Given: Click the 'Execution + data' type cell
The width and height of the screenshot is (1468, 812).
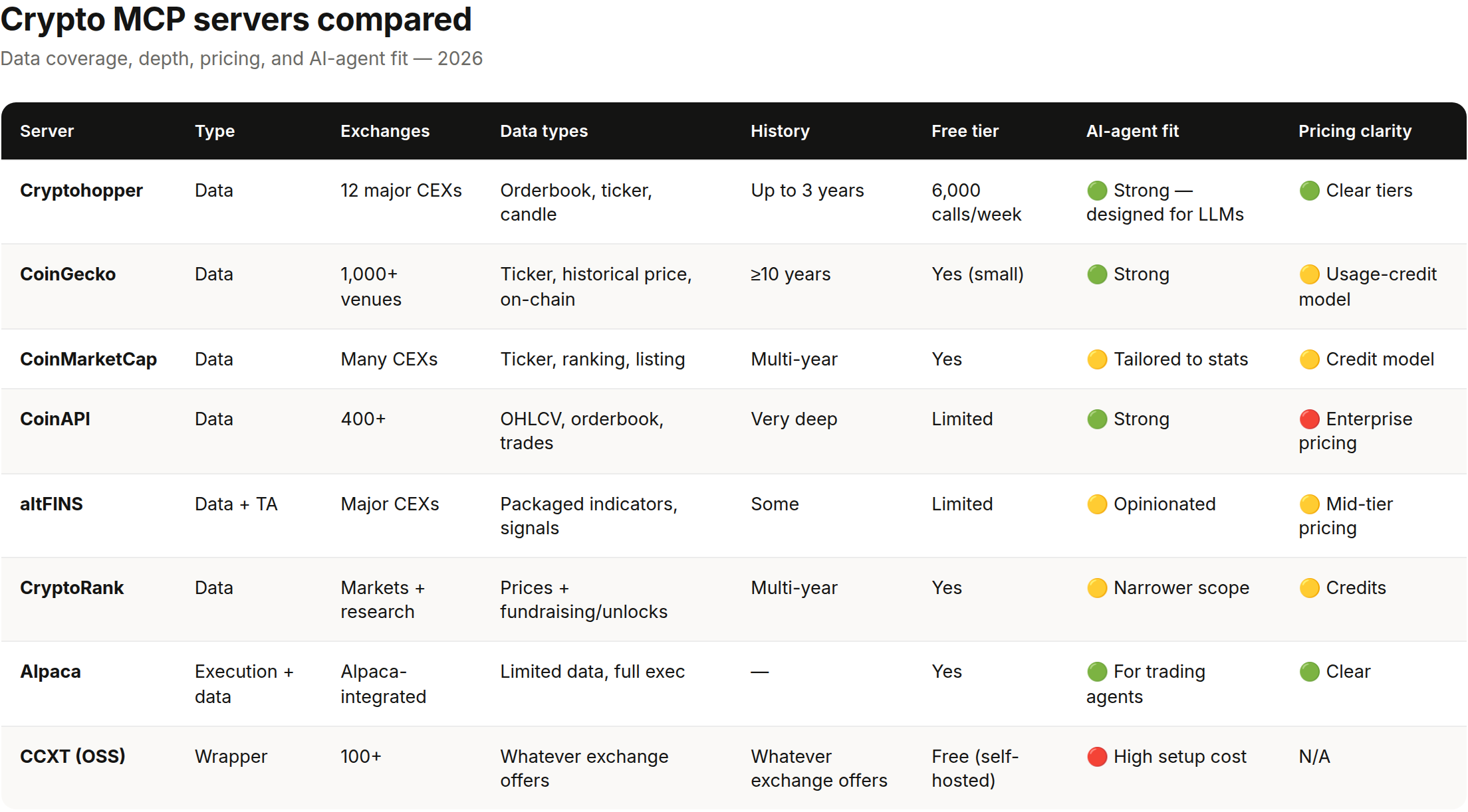Looking at the screenshot, I should 244,684.
